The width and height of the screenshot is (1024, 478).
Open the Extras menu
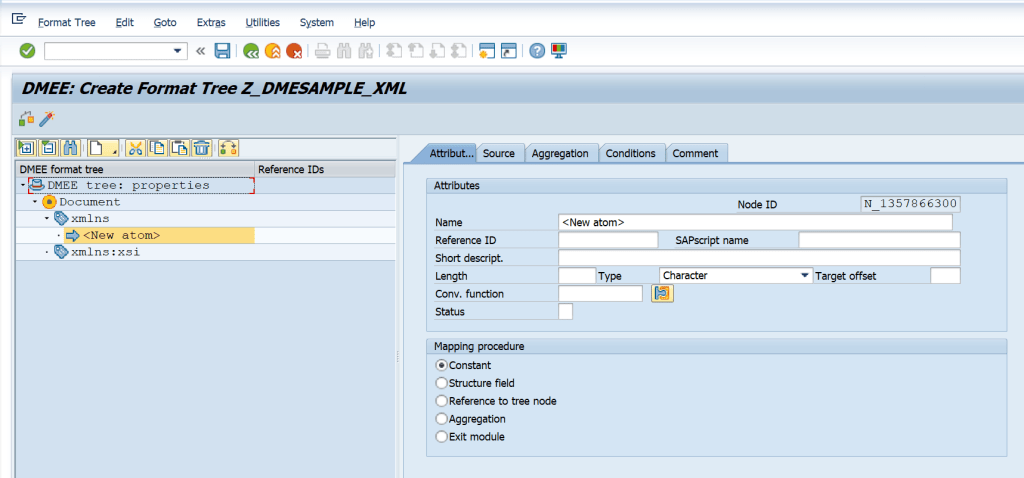(x=211, y=22)
